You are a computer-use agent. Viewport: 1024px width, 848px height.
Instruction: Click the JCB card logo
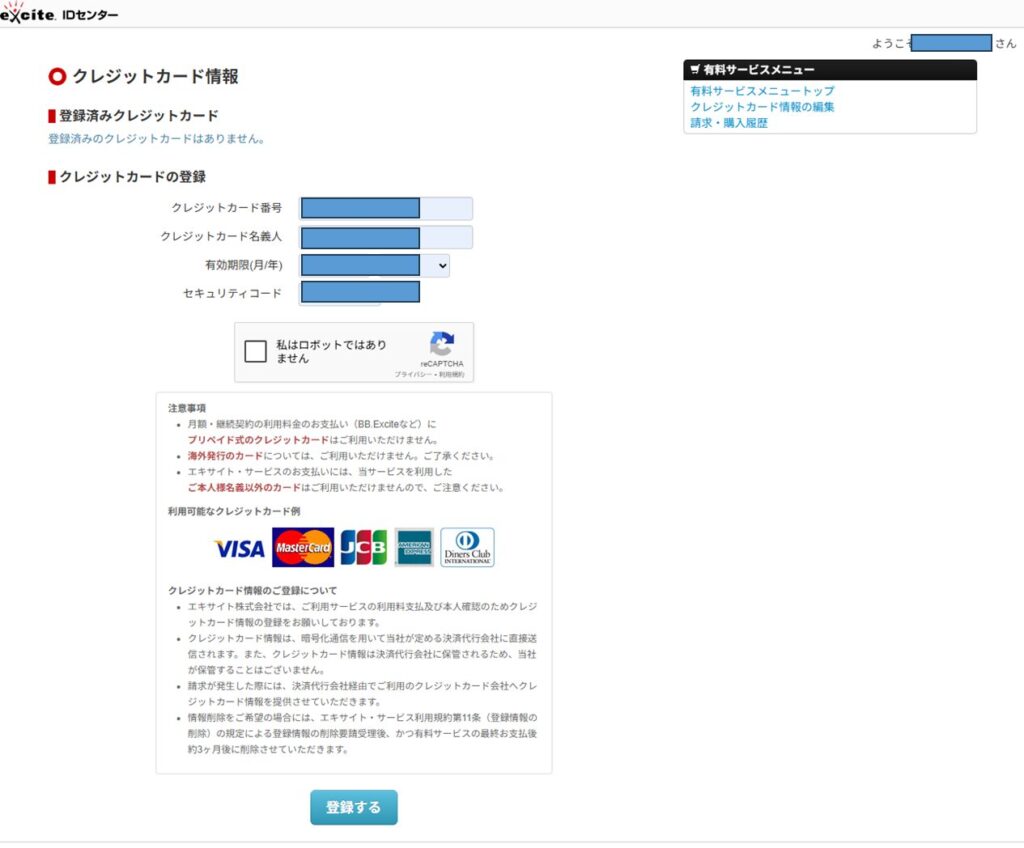pyautogui.click(x=363, y=548)
